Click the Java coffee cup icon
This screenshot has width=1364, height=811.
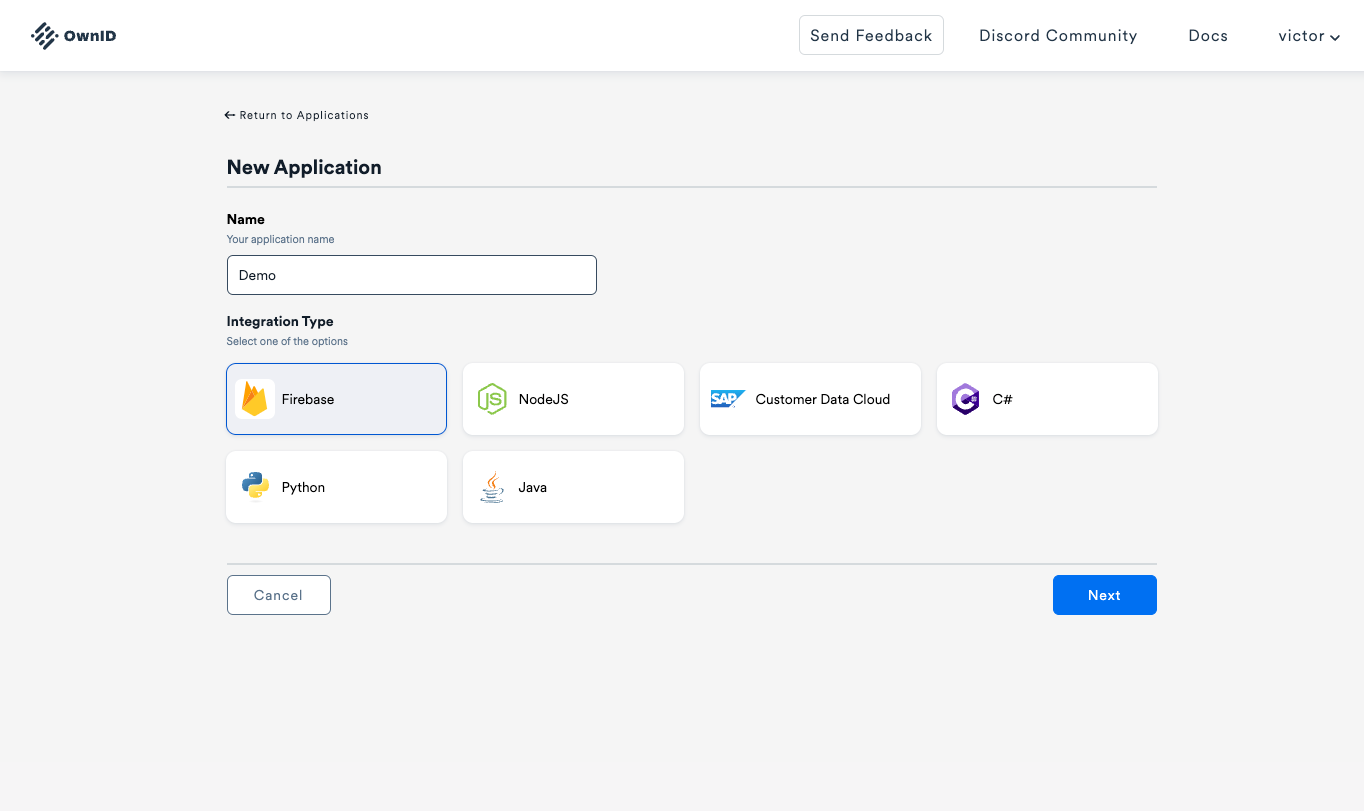coord(492,487)
